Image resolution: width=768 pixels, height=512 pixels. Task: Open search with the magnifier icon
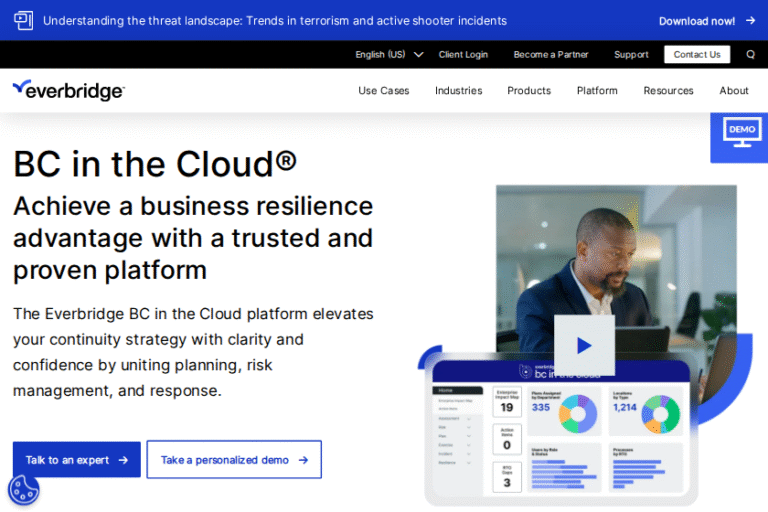[750, 54]
